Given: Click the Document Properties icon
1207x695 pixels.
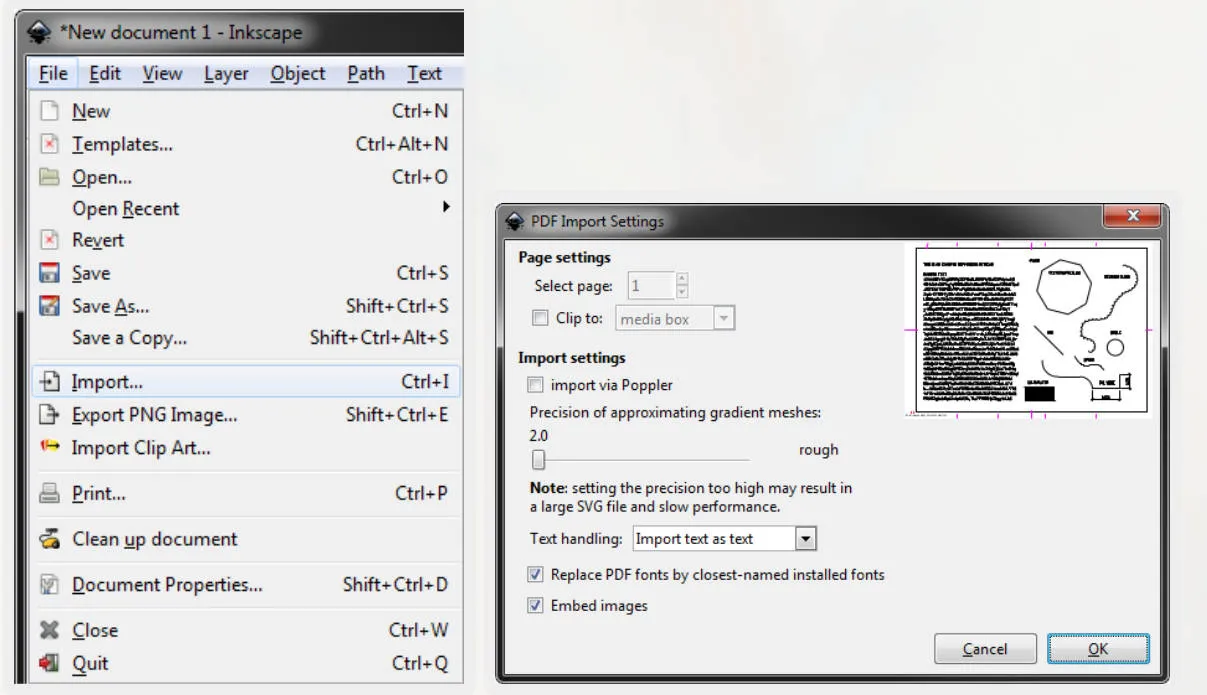Looking at the screenshot, I should click(x=50, y=585).
